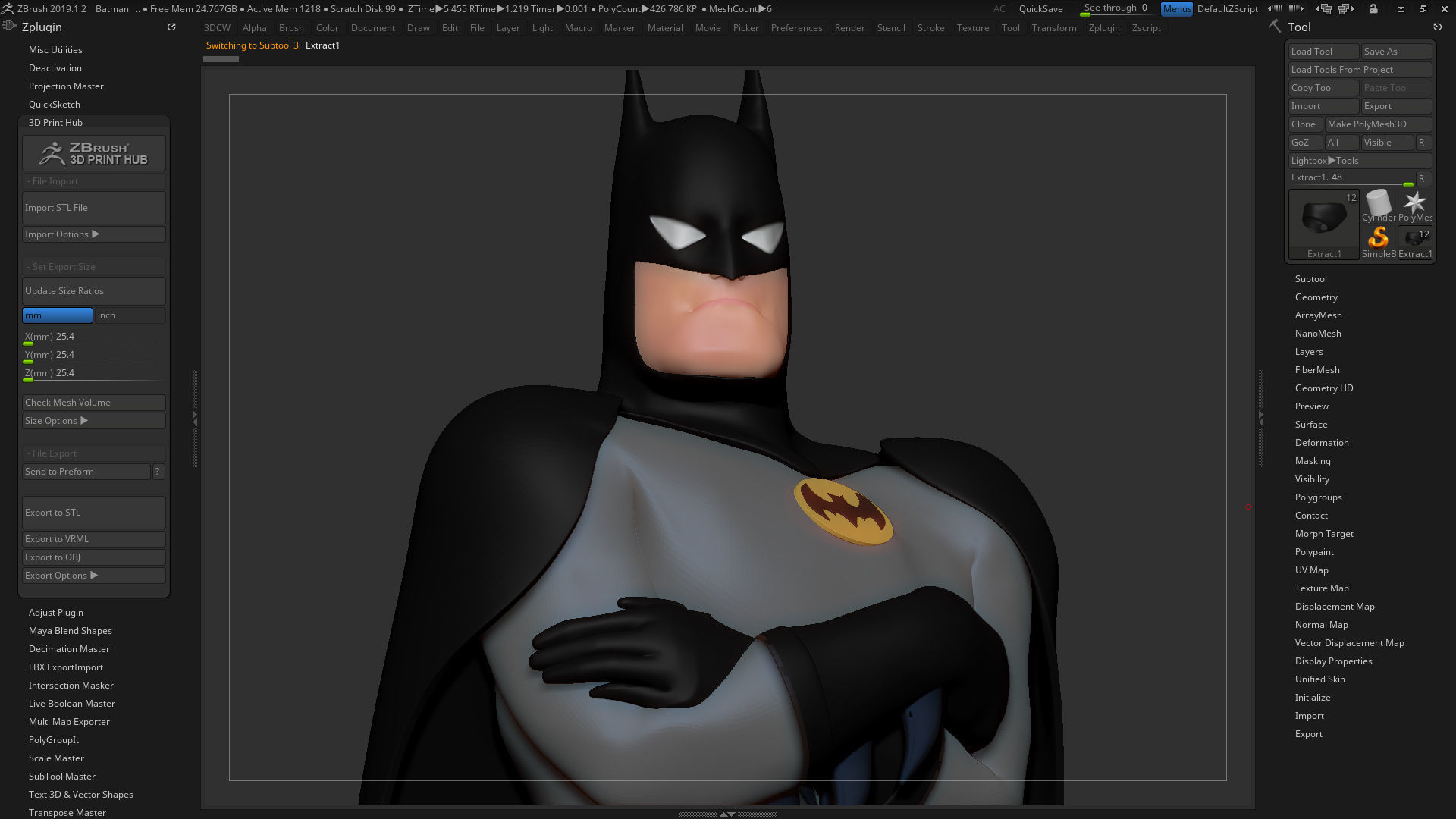This screenshot has height=819, width=1456.
Task: Click the Z(mm) size slider
Action: (94, 374)
